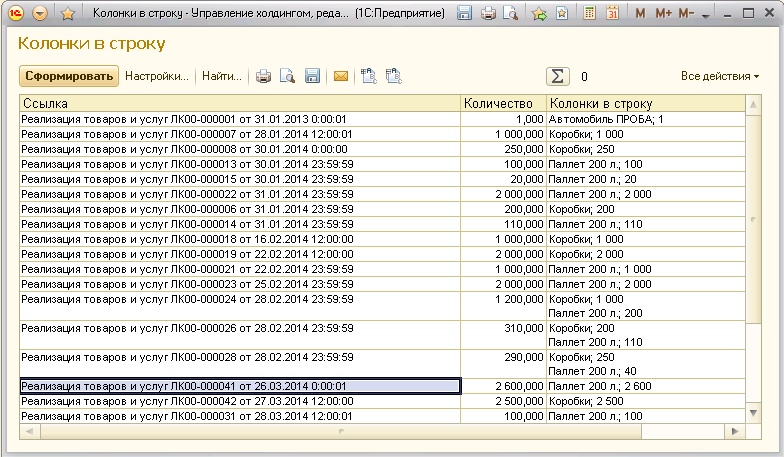Click the favorites star in title bar

(x=68, y=14)
